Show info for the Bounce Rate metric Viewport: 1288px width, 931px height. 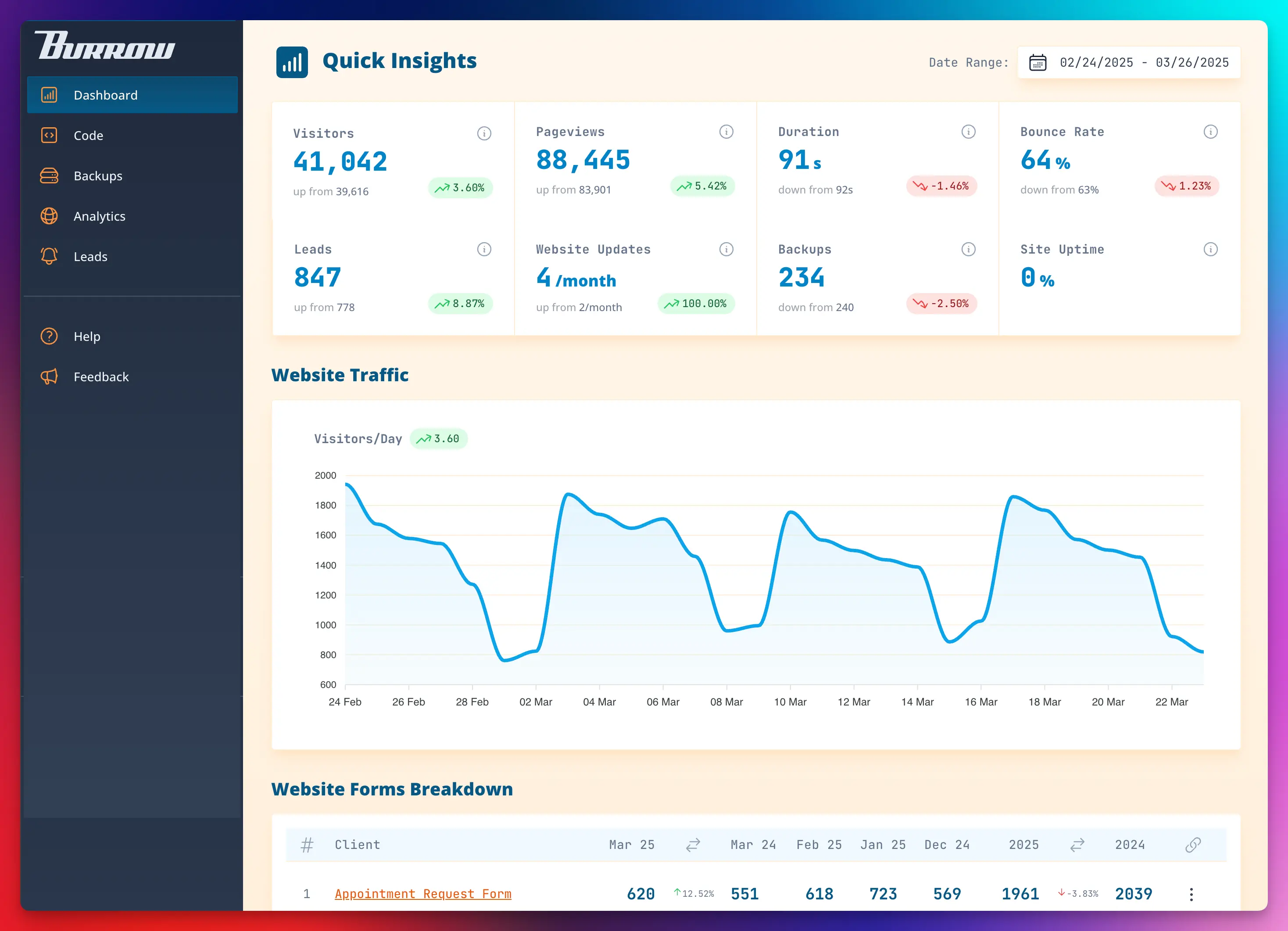[x=1210, y=132]
